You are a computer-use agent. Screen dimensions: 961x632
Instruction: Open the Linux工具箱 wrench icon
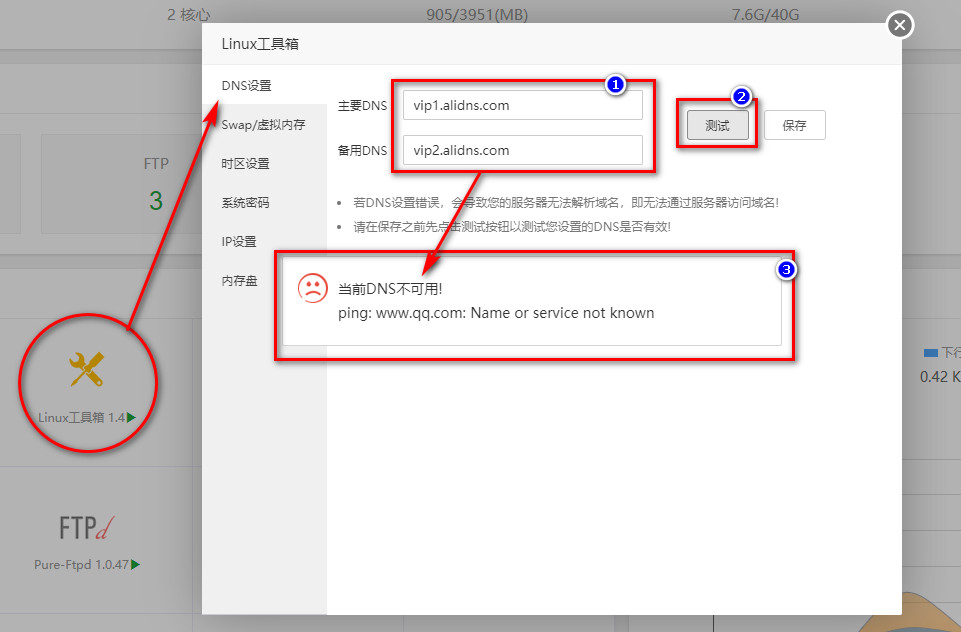coord(86,370)
